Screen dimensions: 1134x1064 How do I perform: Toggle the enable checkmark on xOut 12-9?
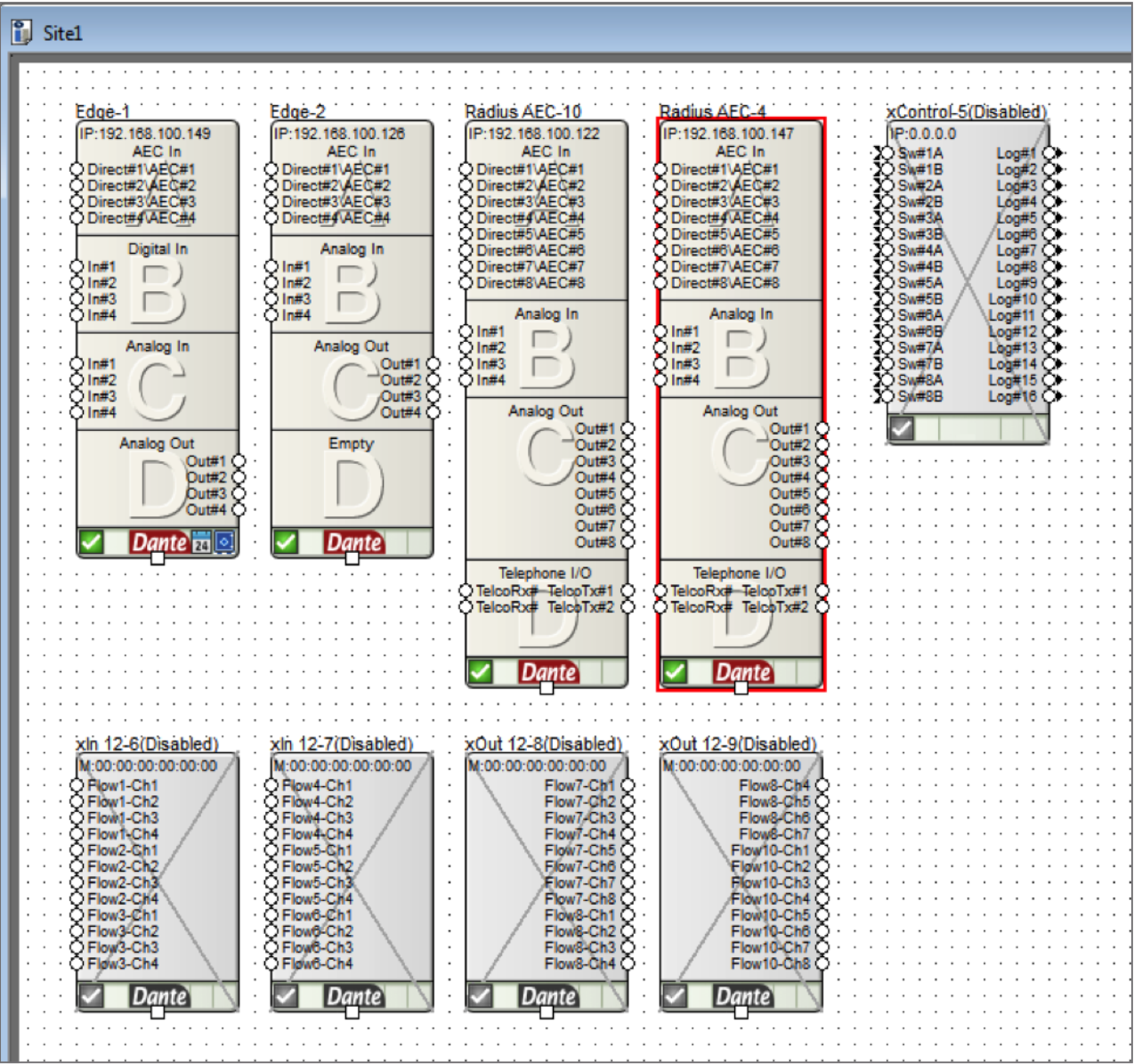tap(674, 996)
